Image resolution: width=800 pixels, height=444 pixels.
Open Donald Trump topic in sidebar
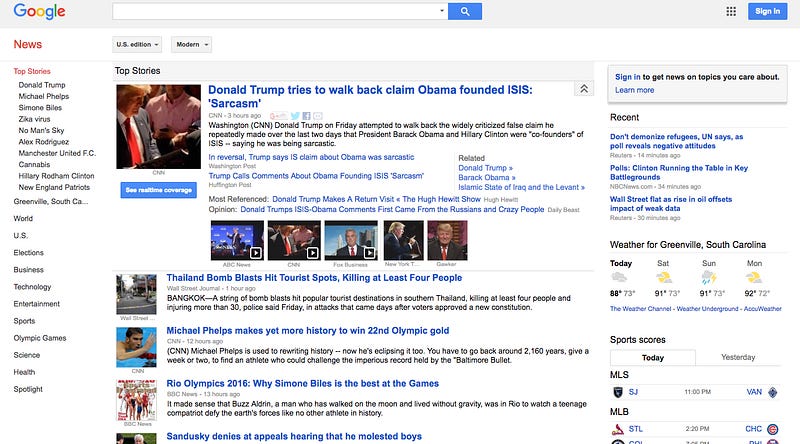[42, 85]
